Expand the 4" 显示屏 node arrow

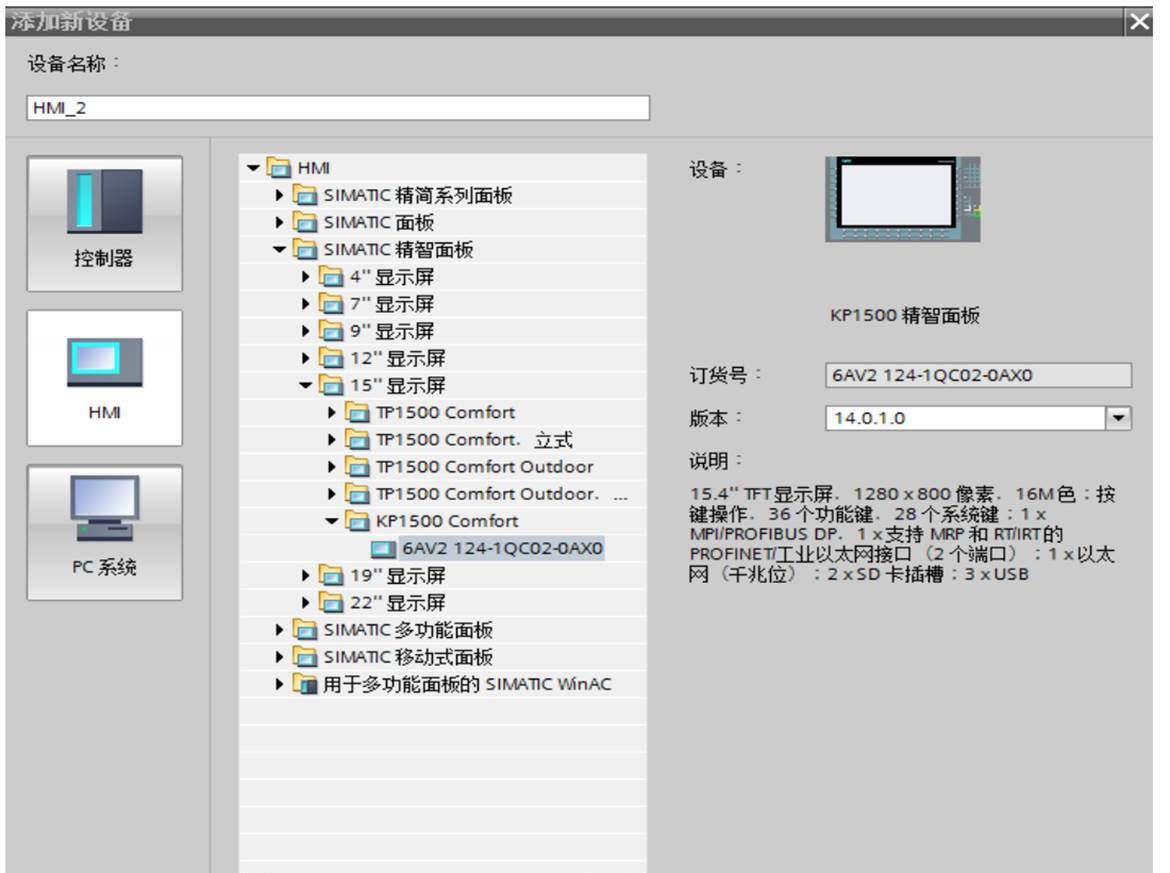[x=306, y=277]
